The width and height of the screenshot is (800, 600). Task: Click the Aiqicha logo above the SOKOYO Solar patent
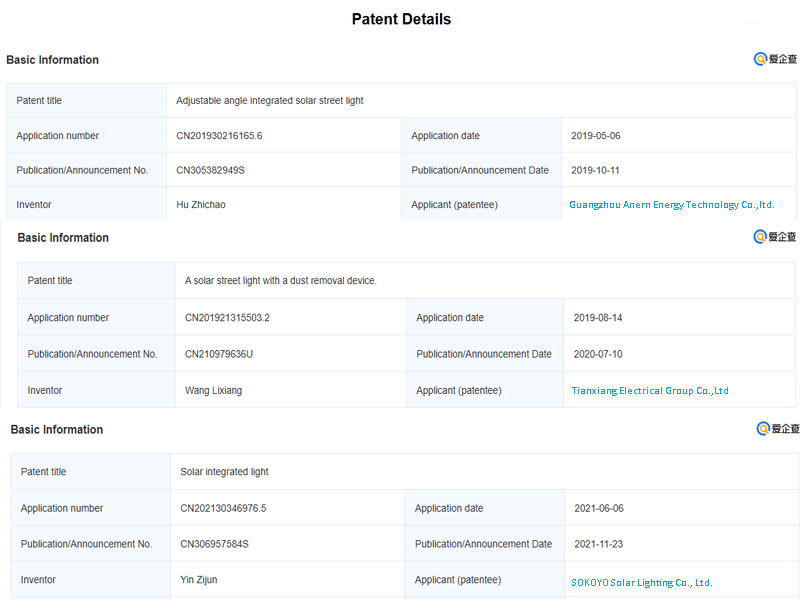778,428
